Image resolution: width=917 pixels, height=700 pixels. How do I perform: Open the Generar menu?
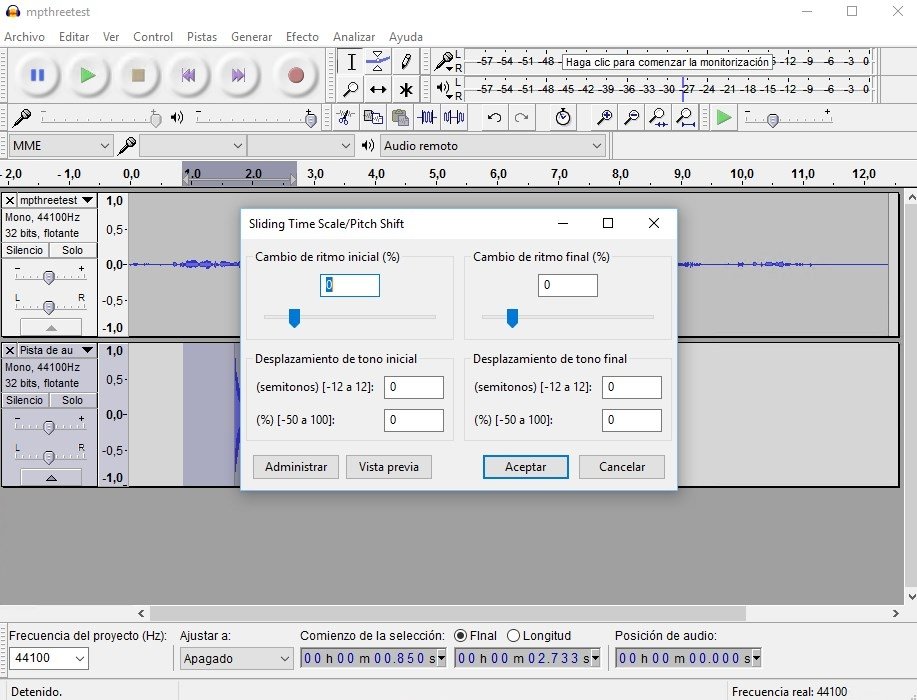(x=251, y=37)
